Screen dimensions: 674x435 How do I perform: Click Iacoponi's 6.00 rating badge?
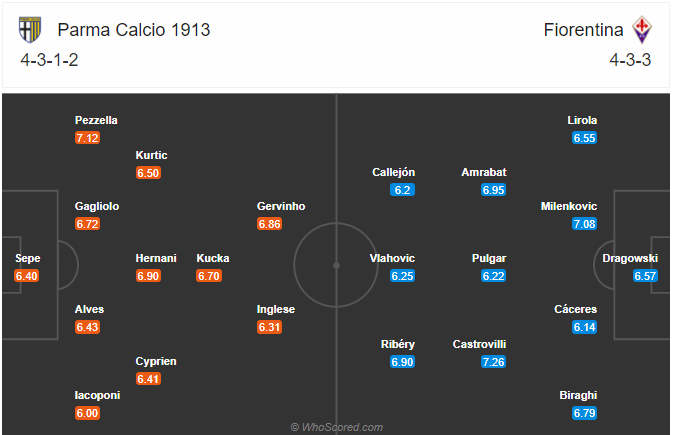click(x=87, y=413)
